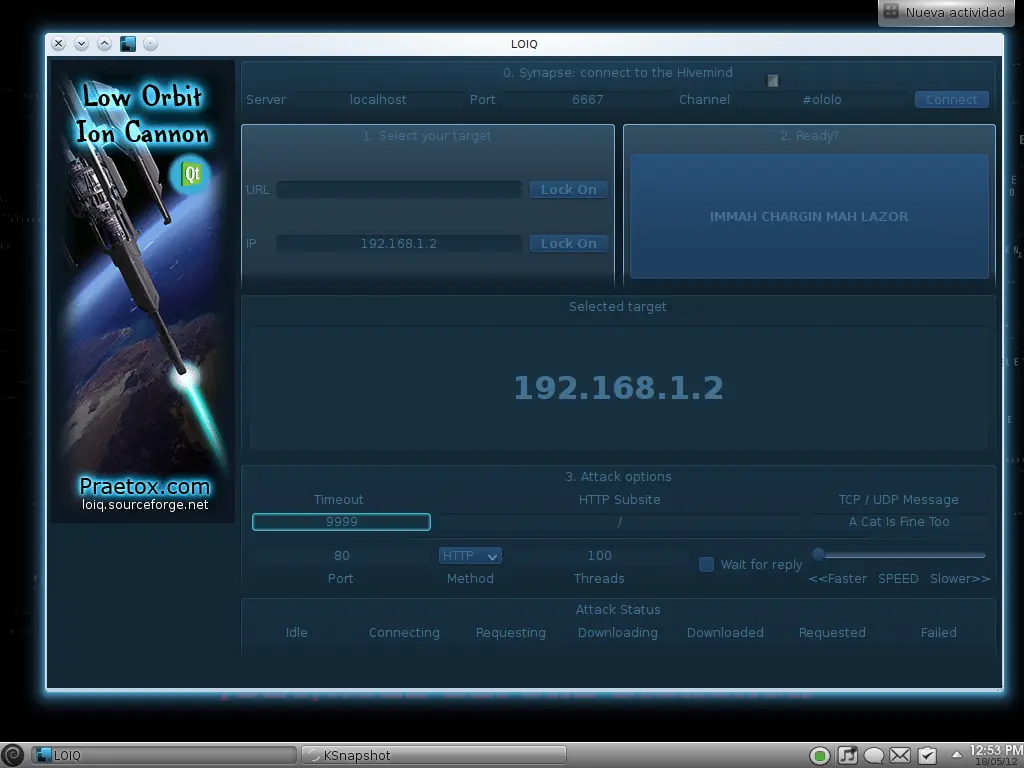Click the 'Downloading' status label

coord(618,633)
